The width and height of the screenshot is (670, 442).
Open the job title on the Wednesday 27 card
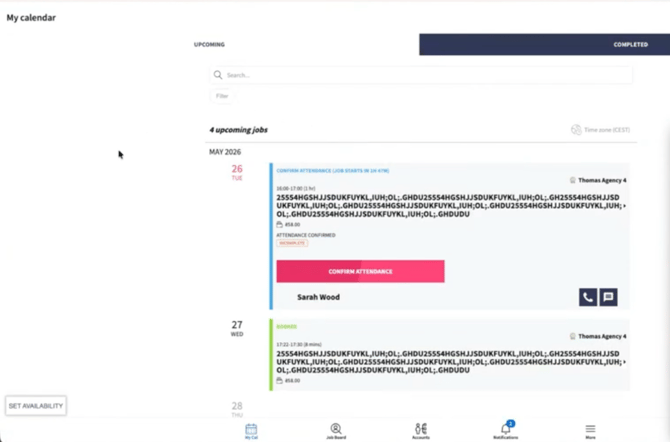point(450,362)
